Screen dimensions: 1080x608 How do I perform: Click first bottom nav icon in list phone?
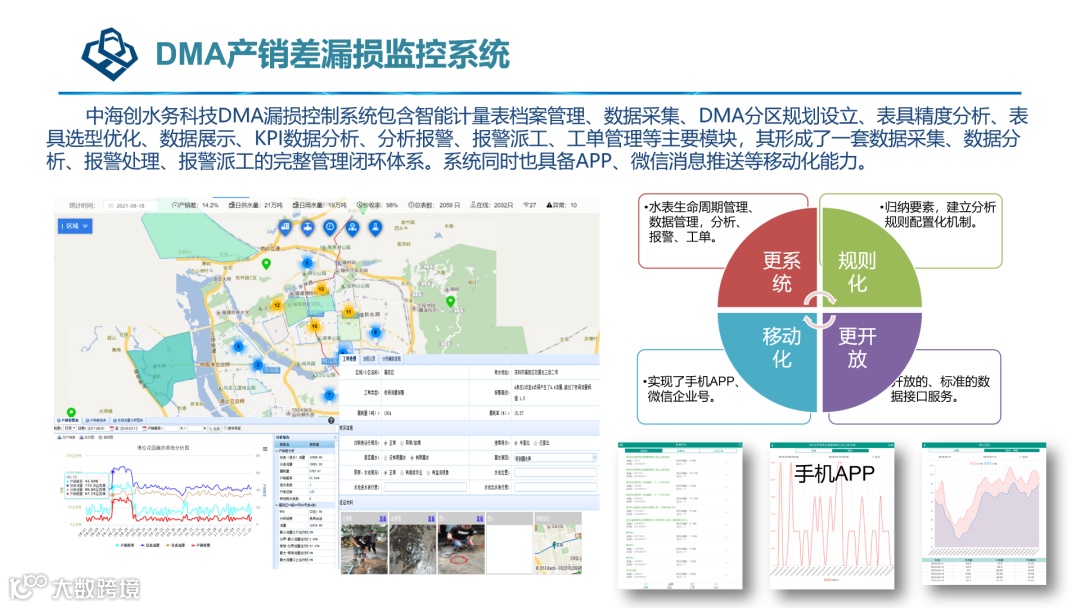coord(645,586)
